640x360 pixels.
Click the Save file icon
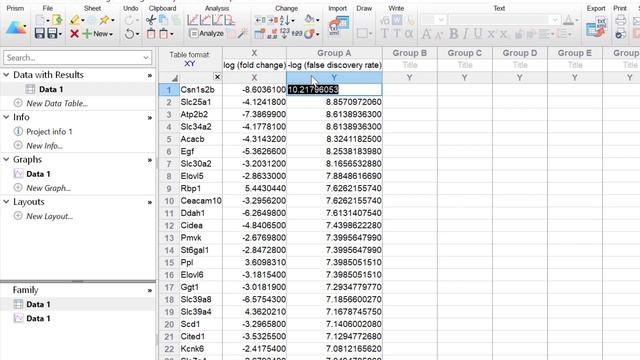click(40, 33)
